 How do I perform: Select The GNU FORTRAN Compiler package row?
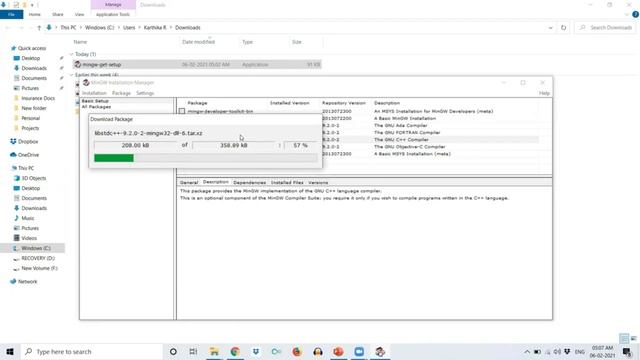[x=407, y=133]
